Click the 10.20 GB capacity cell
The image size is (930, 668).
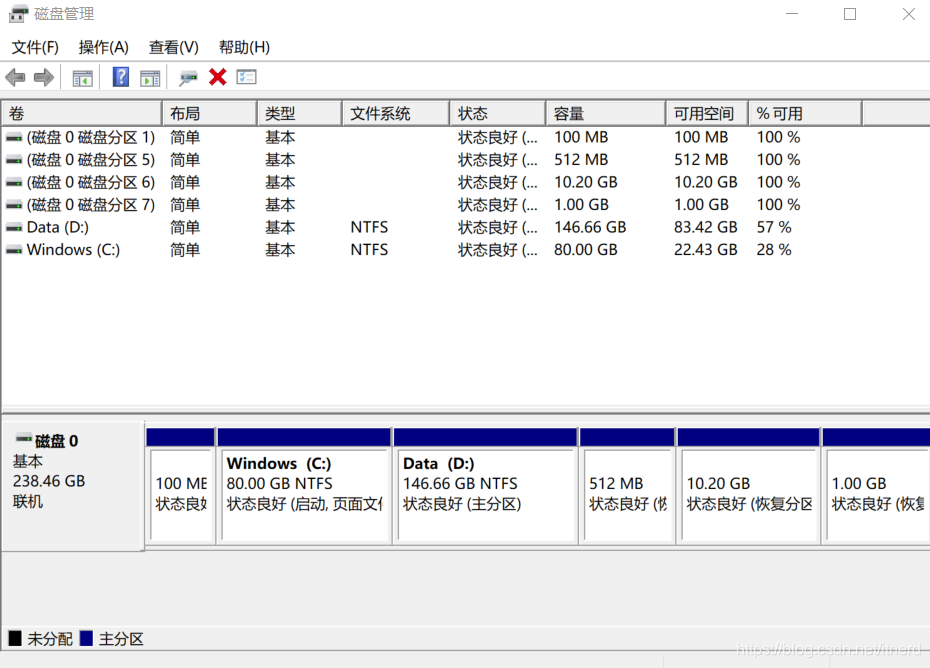(x=586, y=183)
